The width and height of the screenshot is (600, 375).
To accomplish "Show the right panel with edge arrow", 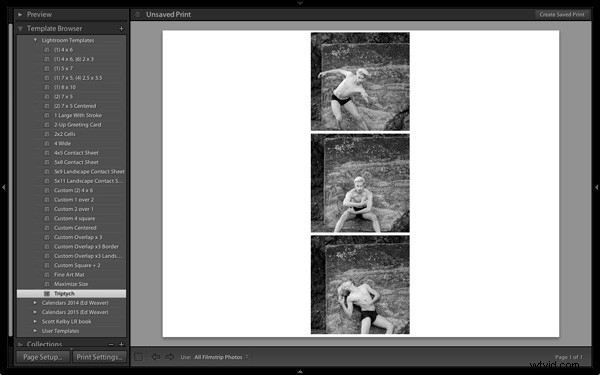I will coord(596,188).
